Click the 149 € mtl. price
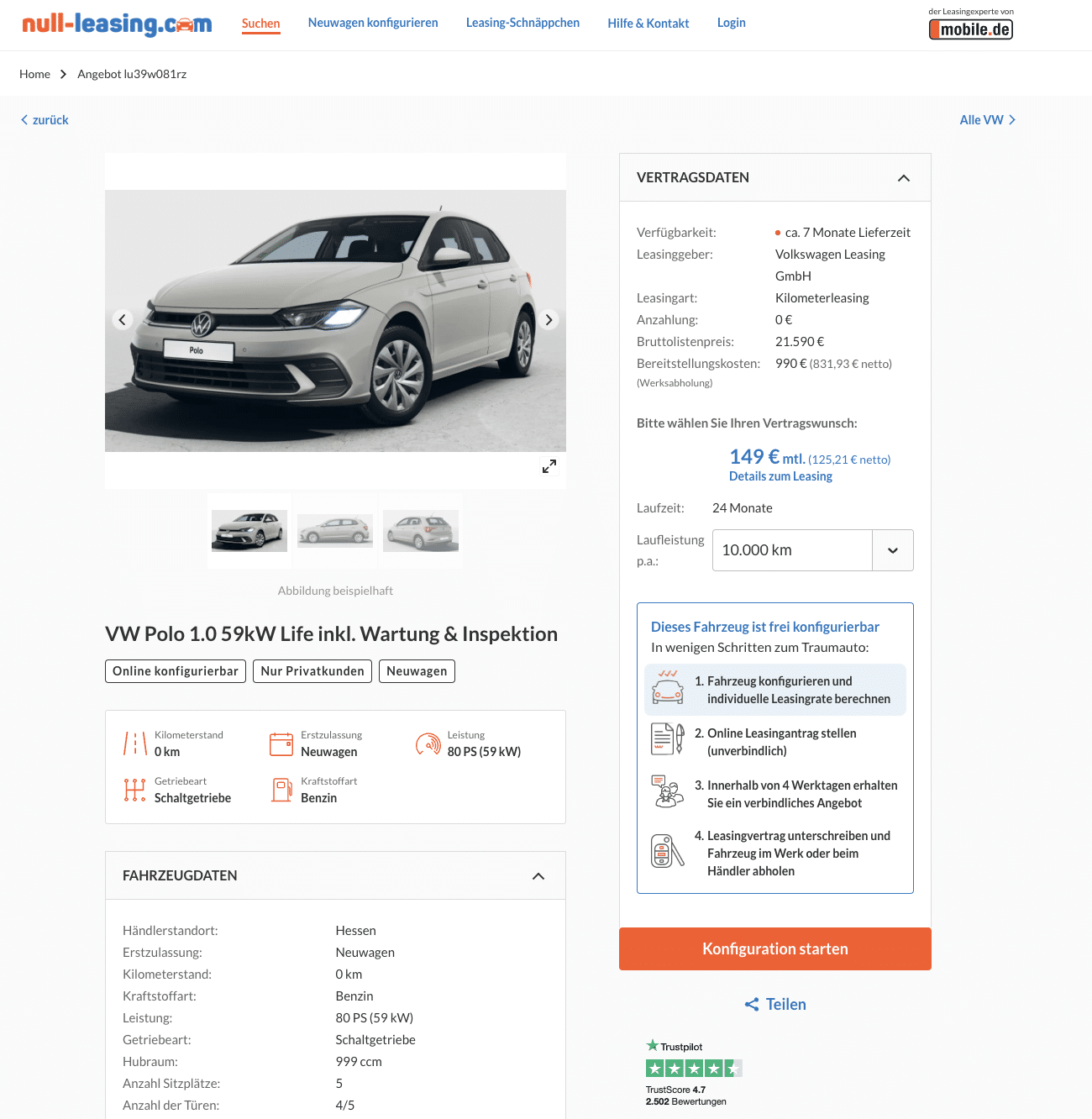 767,457
